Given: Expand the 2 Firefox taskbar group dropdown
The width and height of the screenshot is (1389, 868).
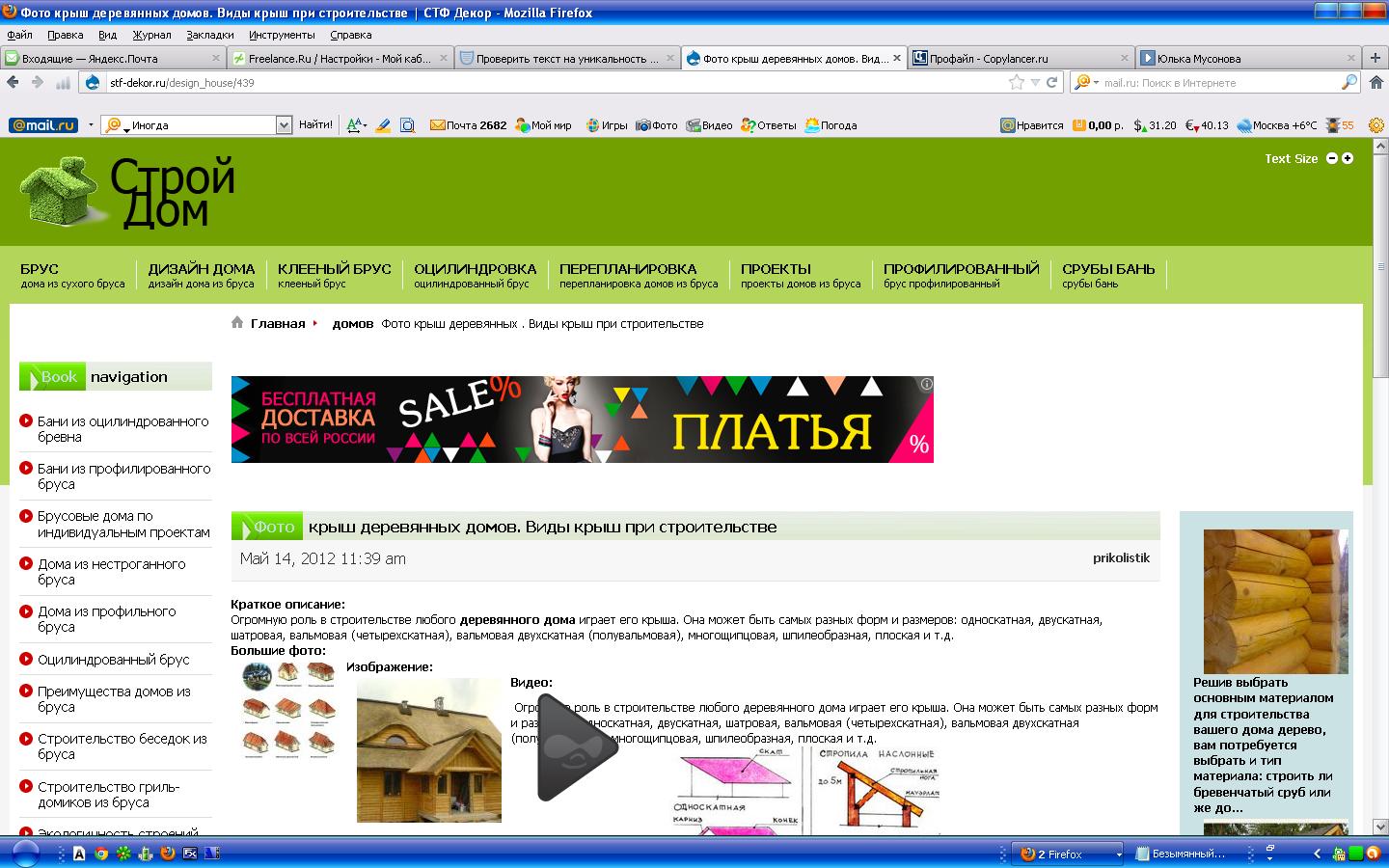Looking at the screenshot, I should (1119, 854).
